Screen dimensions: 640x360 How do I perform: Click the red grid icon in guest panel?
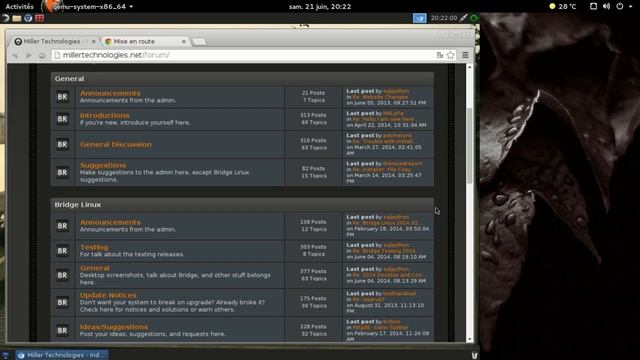coord(39,18)
